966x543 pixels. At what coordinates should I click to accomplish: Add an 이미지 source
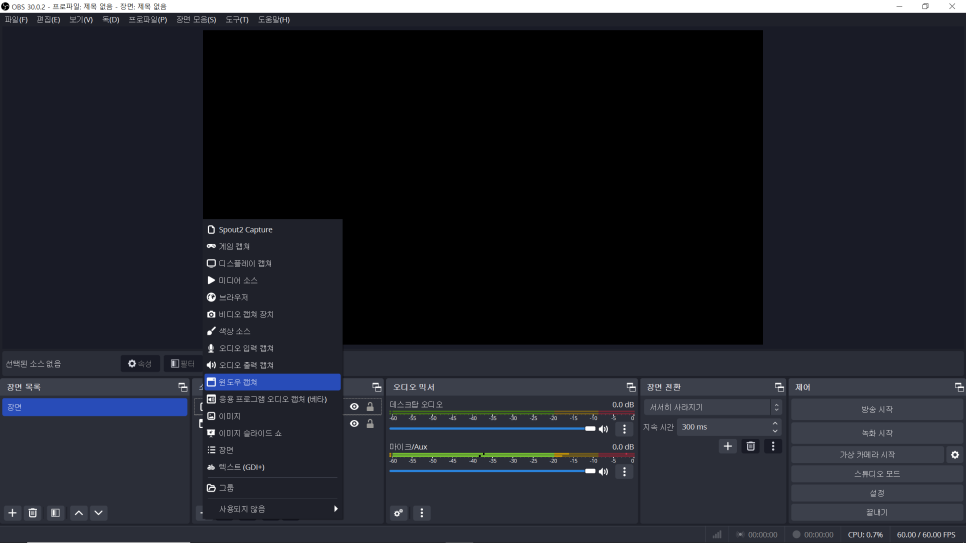point(272,416)
